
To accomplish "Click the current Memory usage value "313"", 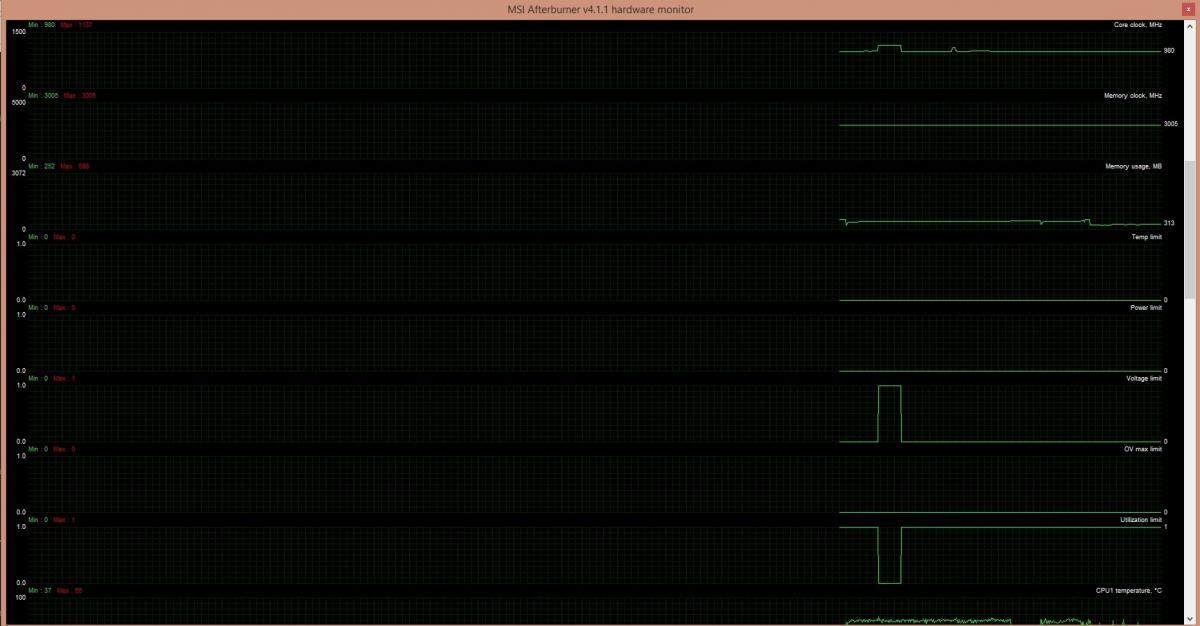I will (1169, 223).
